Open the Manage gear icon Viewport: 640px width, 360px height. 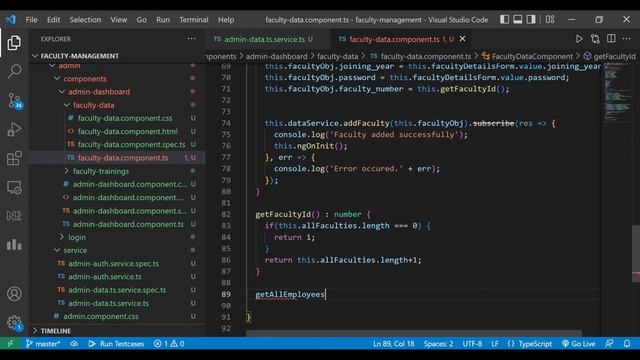pyautogui.click(x=14, y=322)
